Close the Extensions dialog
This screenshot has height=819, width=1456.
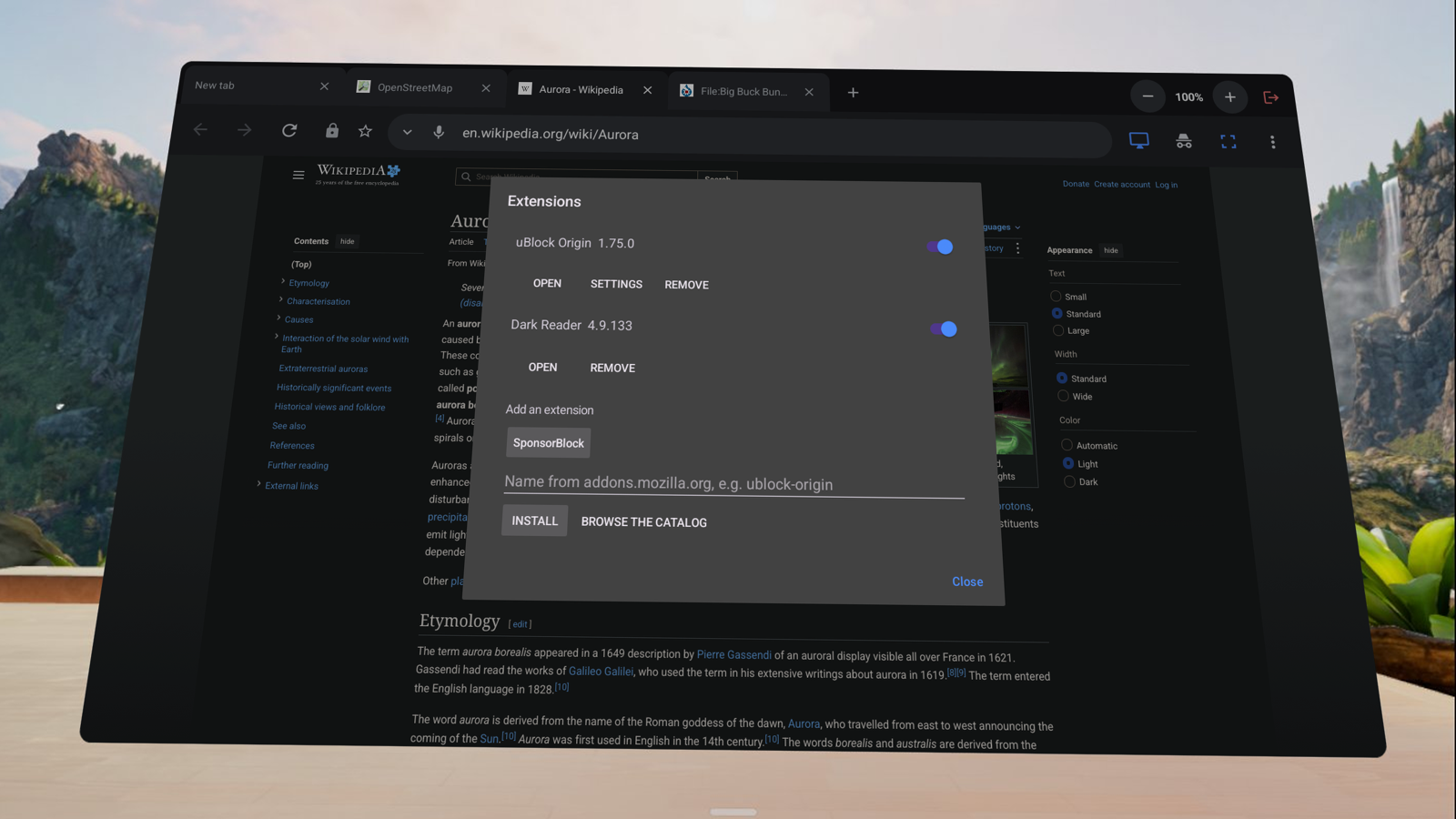[967, 581]
